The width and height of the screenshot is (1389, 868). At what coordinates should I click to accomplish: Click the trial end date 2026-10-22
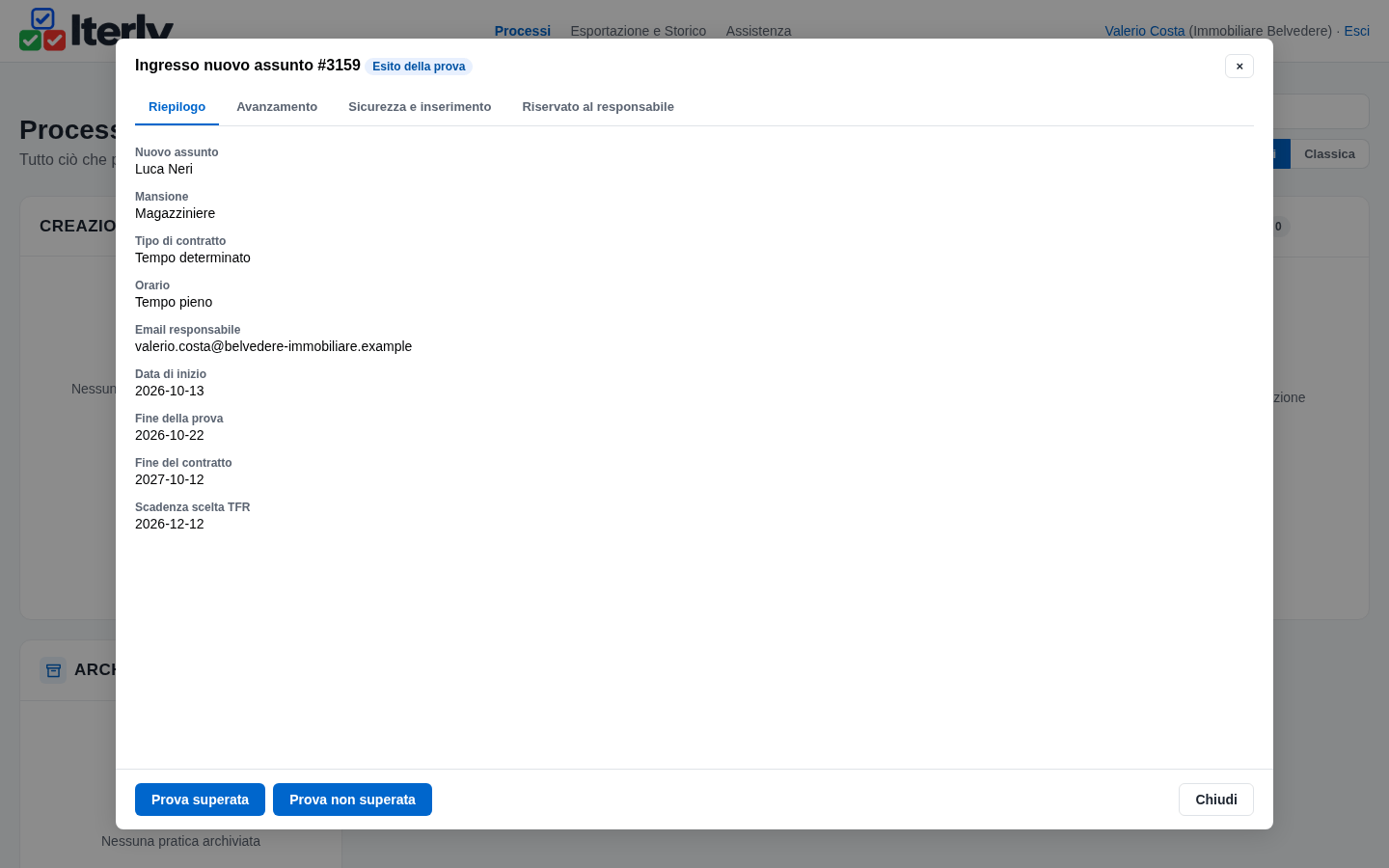tap(170, 435)
